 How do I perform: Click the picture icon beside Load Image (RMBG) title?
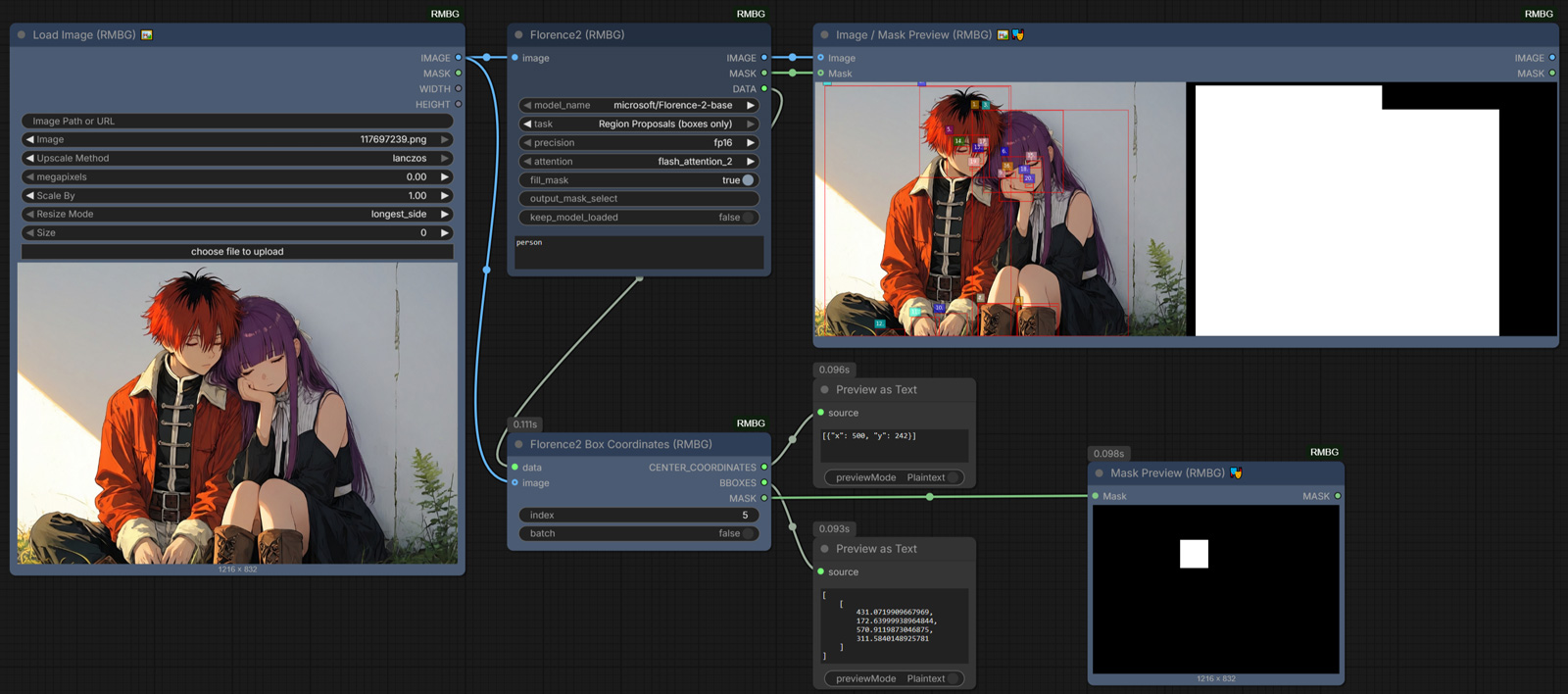[147, 34]
